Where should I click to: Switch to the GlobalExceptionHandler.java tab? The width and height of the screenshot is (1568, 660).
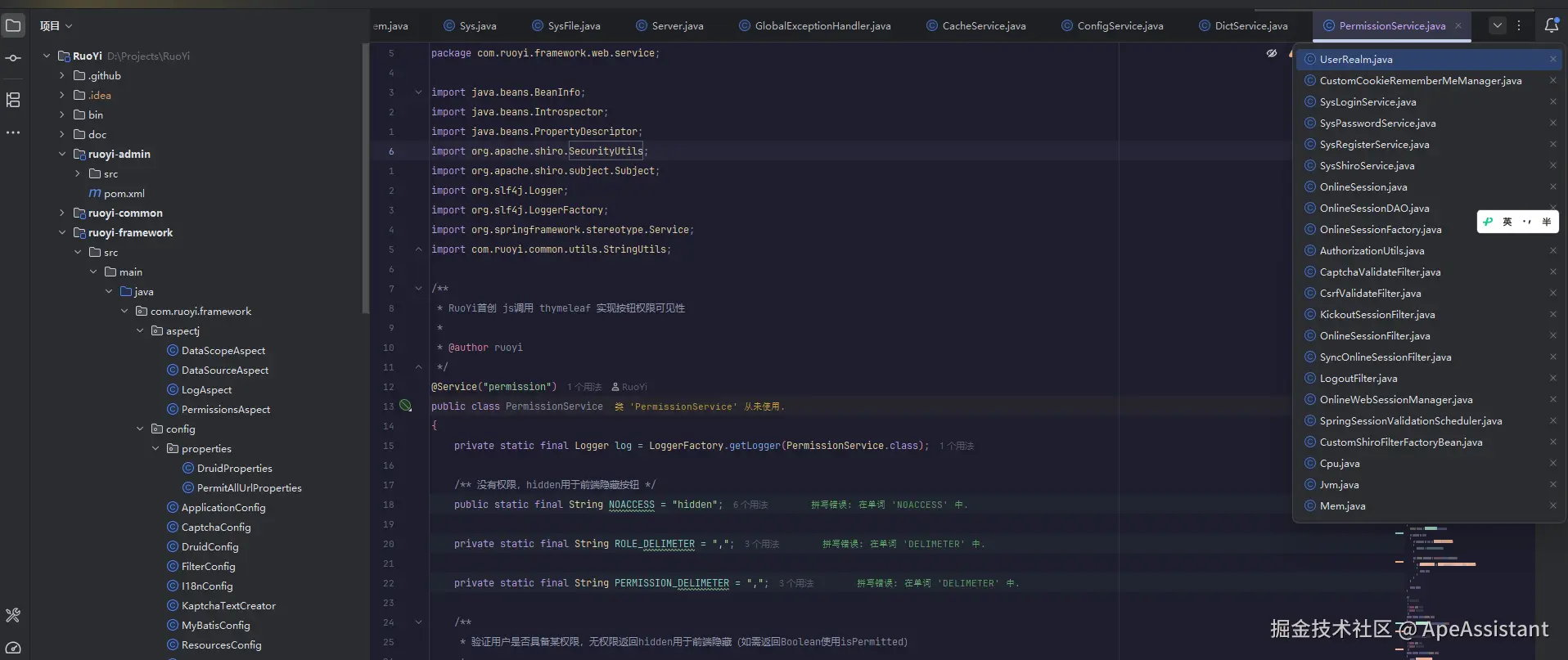pos(814,25)
